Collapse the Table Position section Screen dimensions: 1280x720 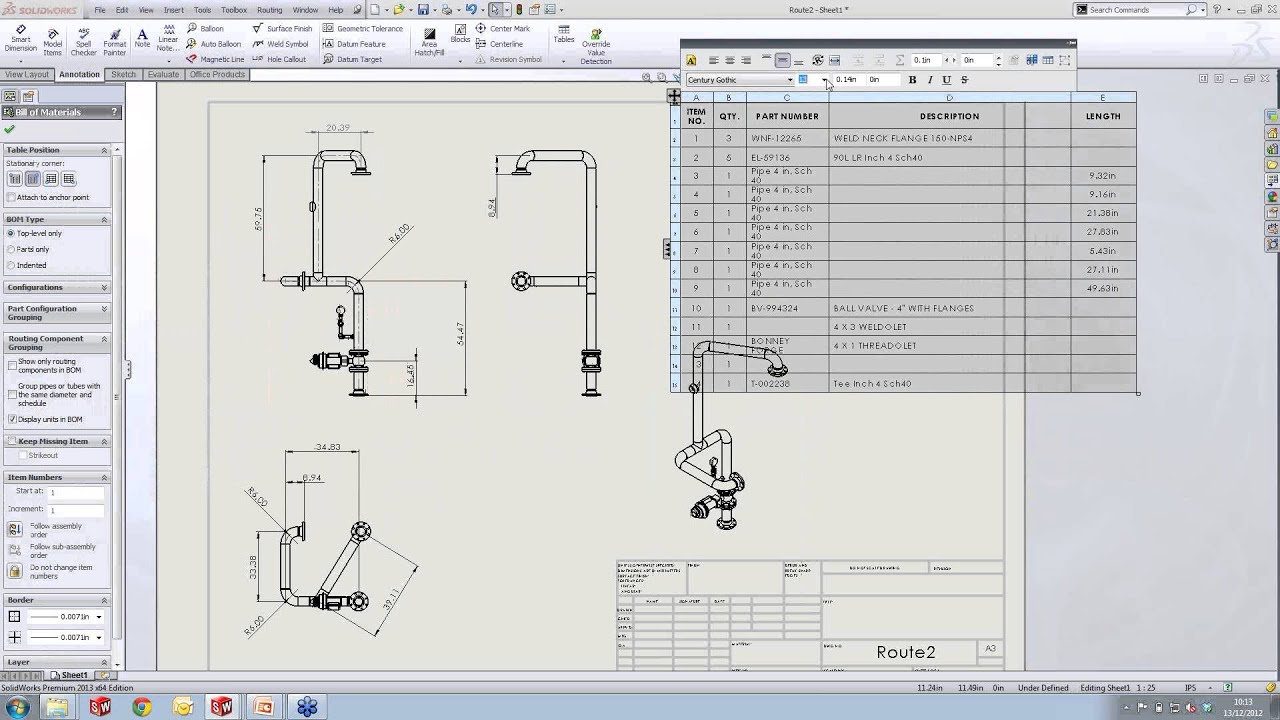click(104, 150)
